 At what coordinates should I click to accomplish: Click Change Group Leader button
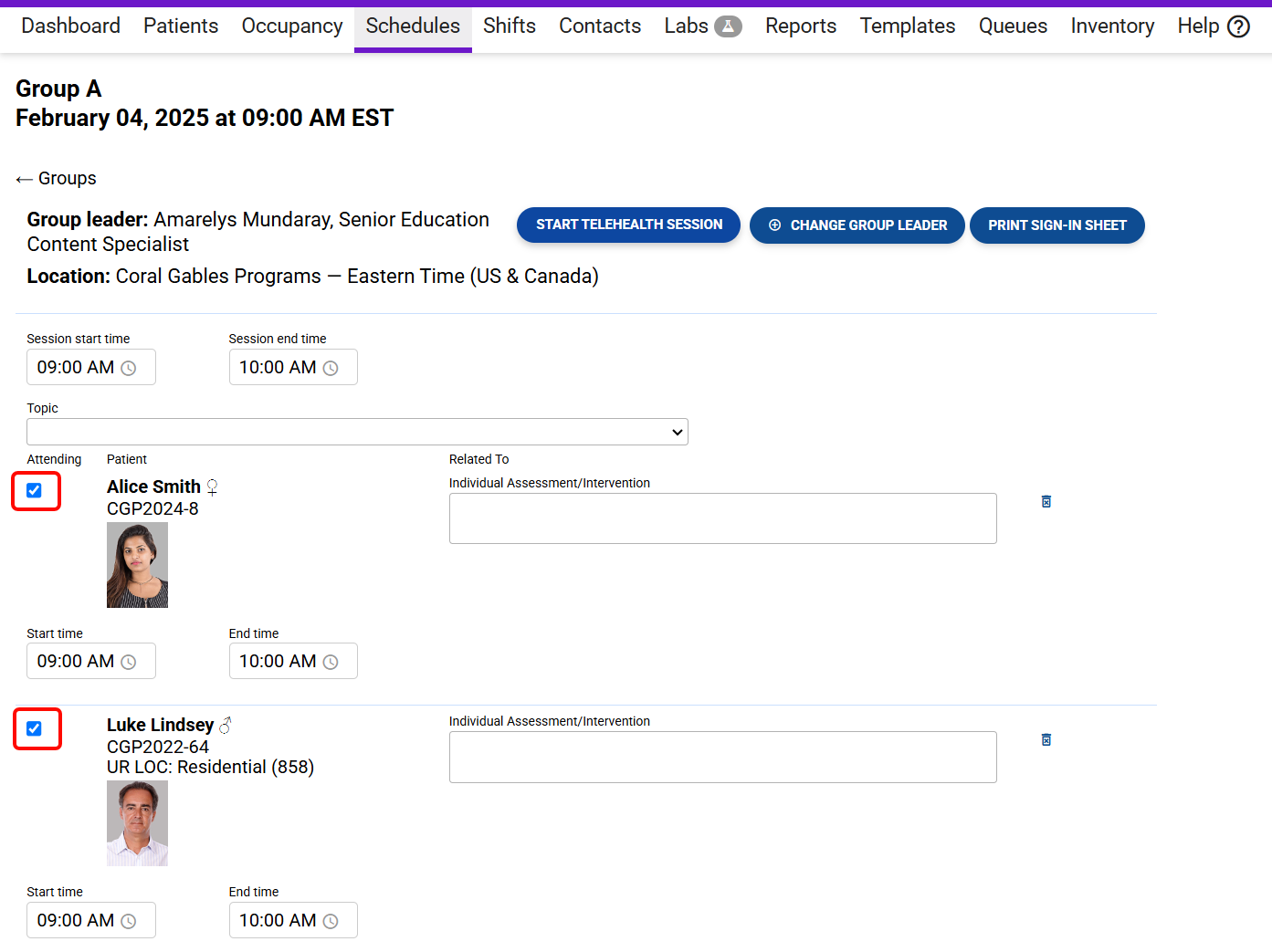[x=857, y=225]
